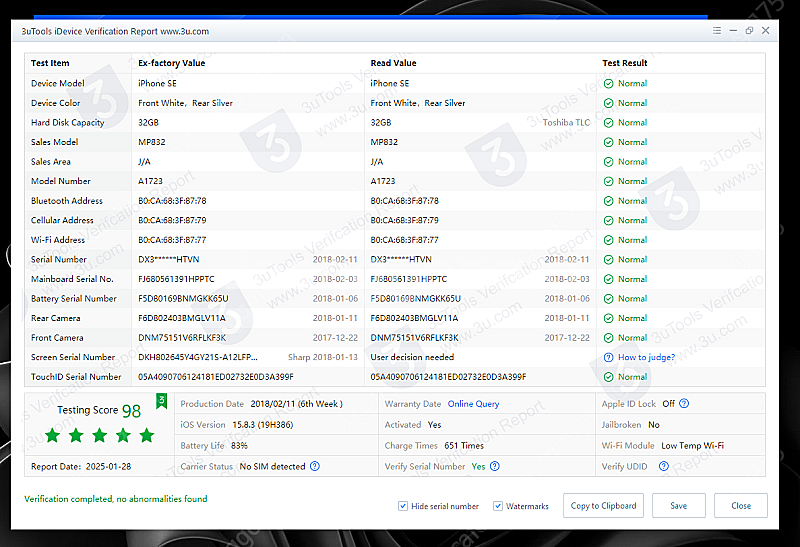Click the Sales Model Normal check icon
800x547 pixels.
tap(608, 142)
